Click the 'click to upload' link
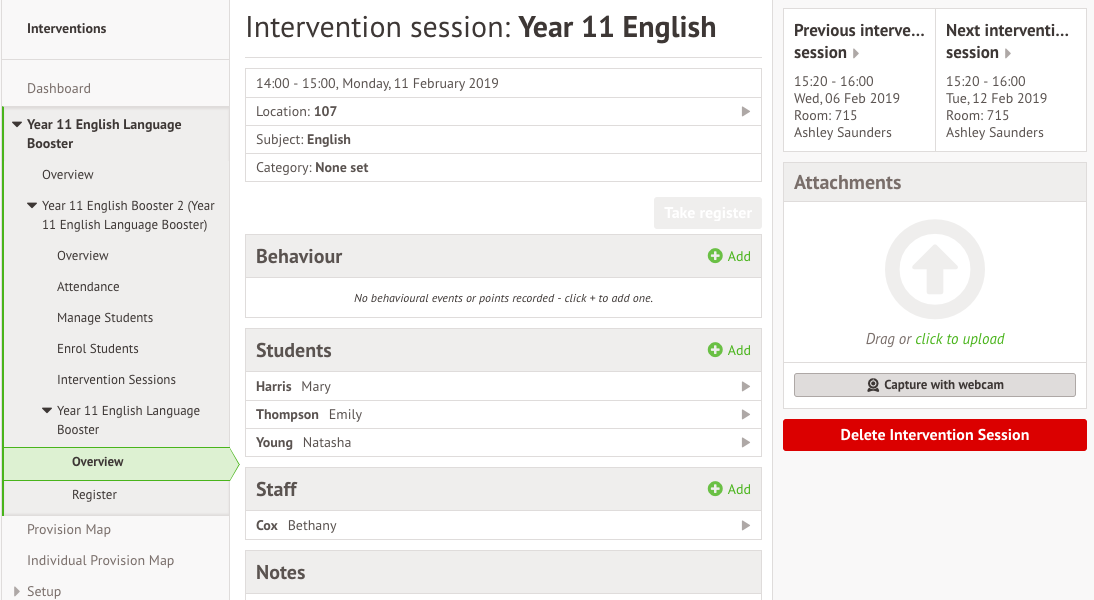Viewport: 1094px width, 600px height. [960, 339]
